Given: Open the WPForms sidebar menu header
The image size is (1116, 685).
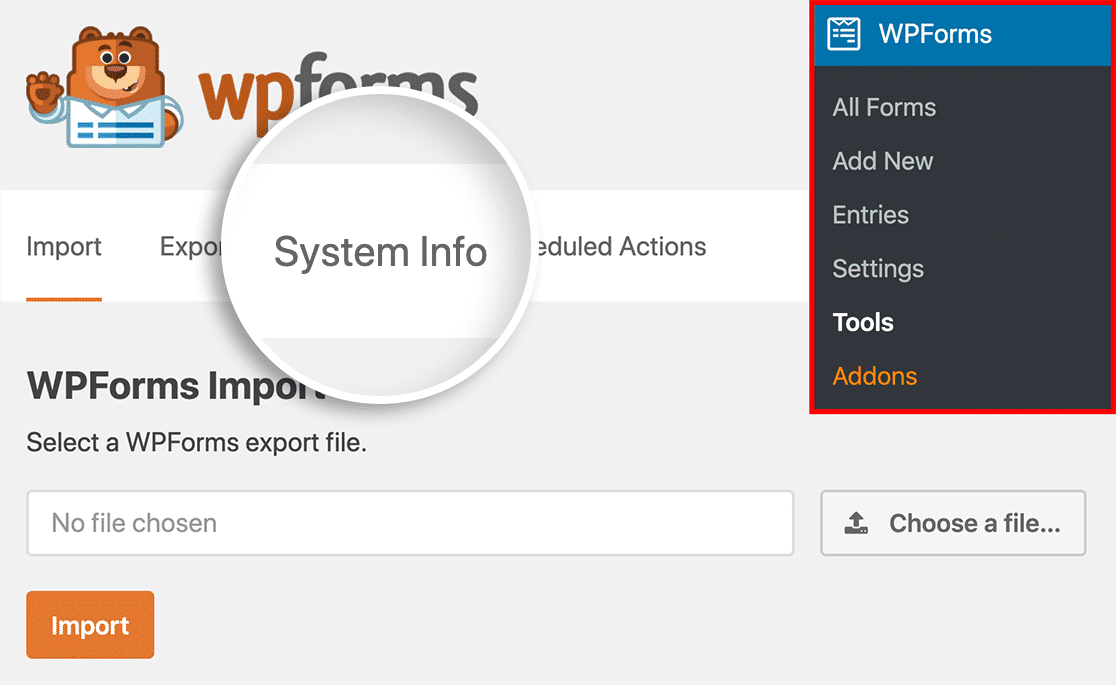Looking at the screenshot, I should 962,34.
